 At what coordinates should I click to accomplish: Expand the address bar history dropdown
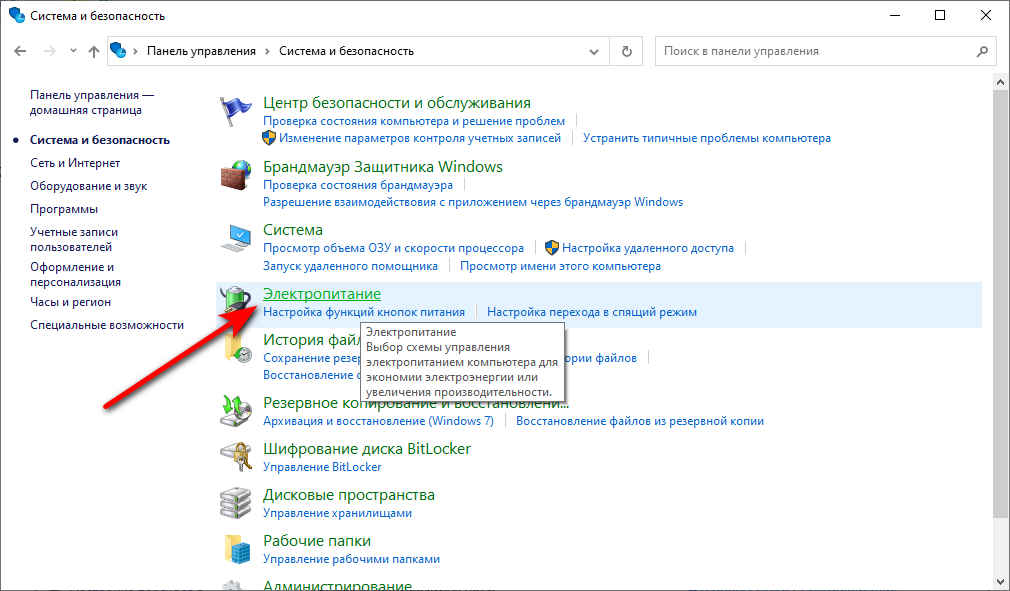pos(595,51)
